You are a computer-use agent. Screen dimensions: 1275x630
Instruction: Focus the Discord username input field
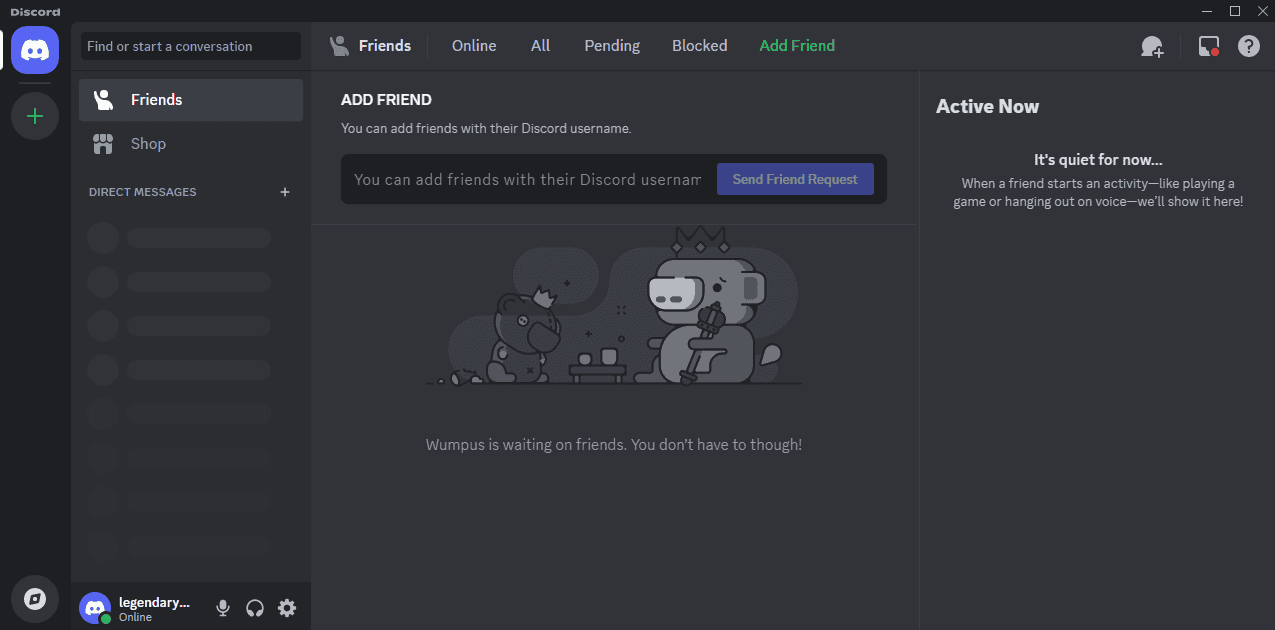pos(527,180)
